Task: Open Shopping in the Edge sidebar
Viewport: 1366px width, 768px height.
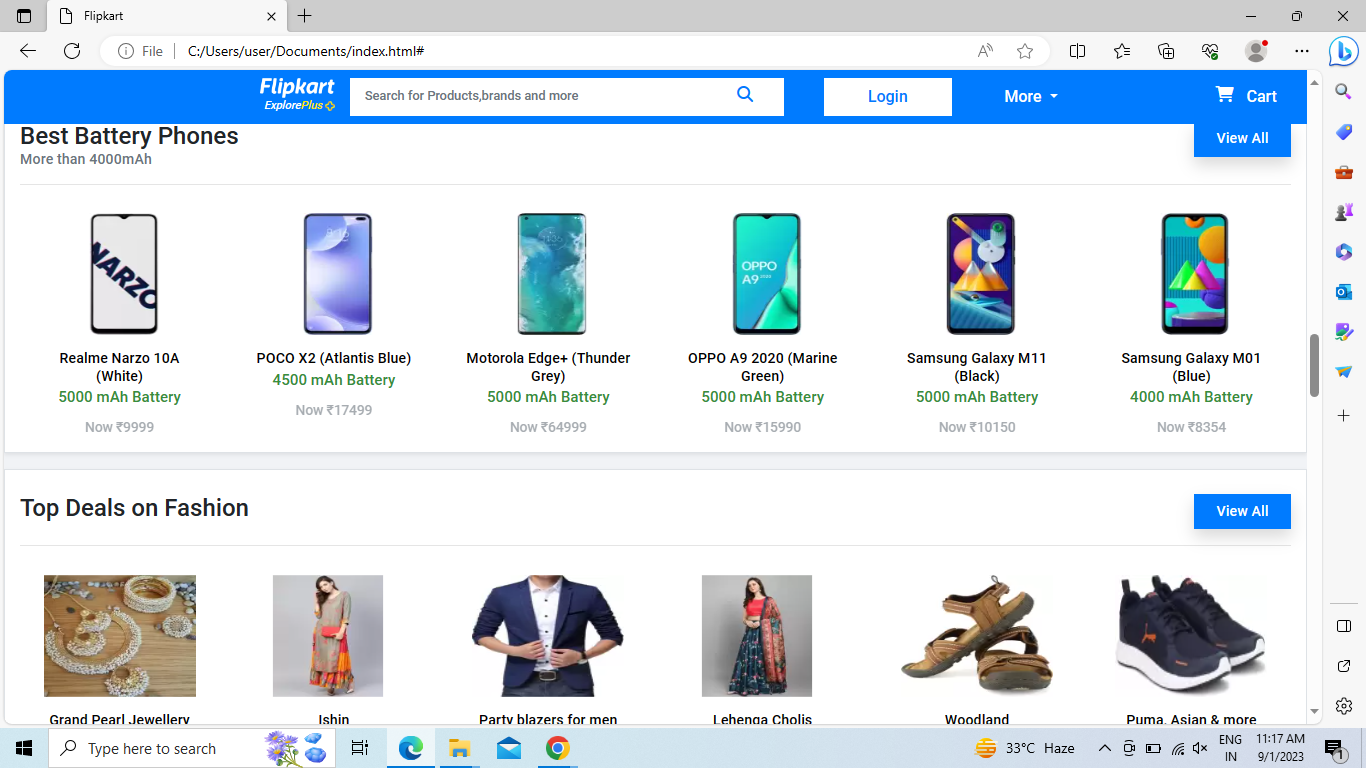Action: click(x=1343, y=131)
